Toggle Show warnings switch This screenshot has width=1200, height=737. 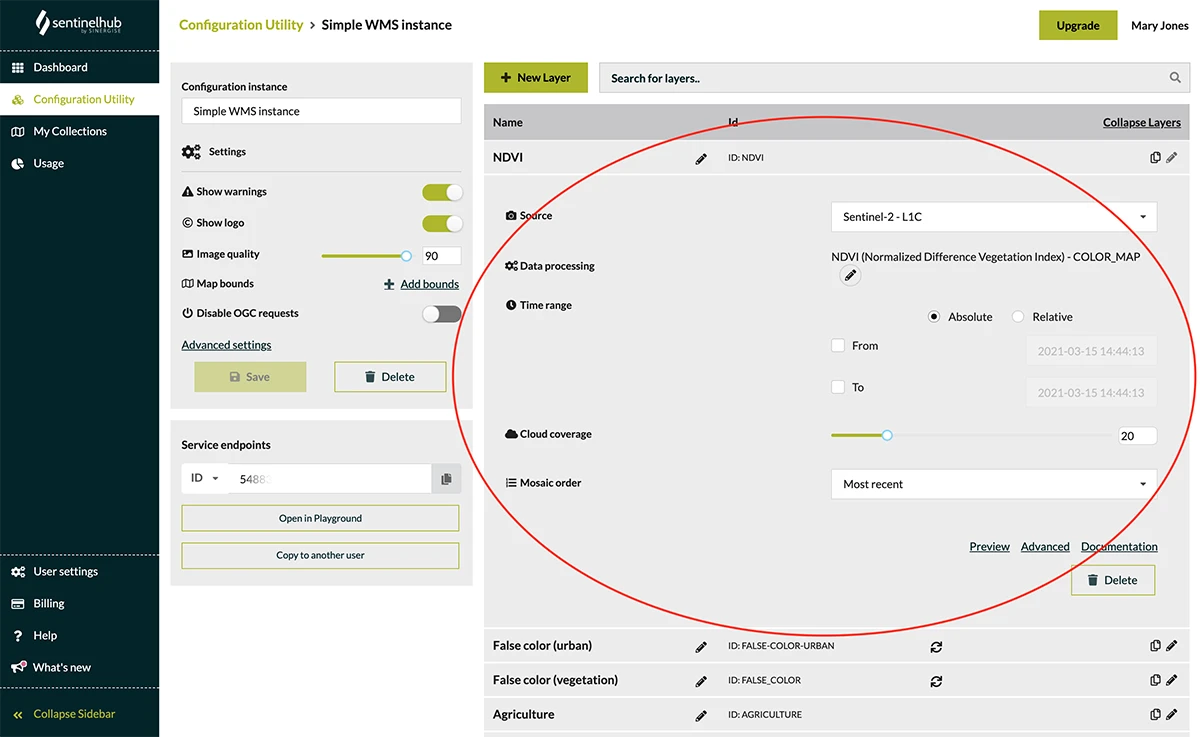442,192
